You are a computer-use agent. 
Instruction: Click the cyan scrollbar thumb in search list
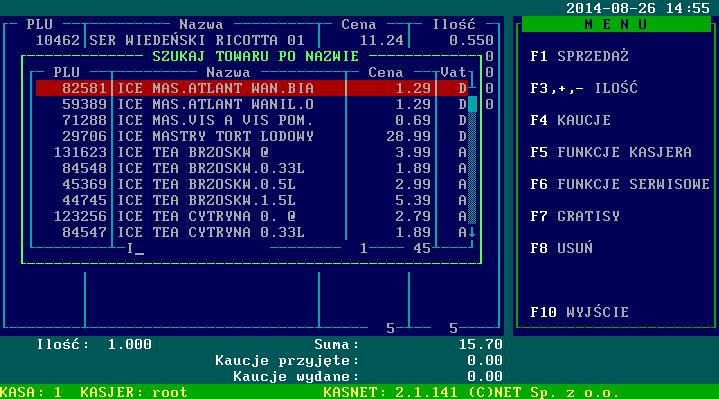point(472,104)
